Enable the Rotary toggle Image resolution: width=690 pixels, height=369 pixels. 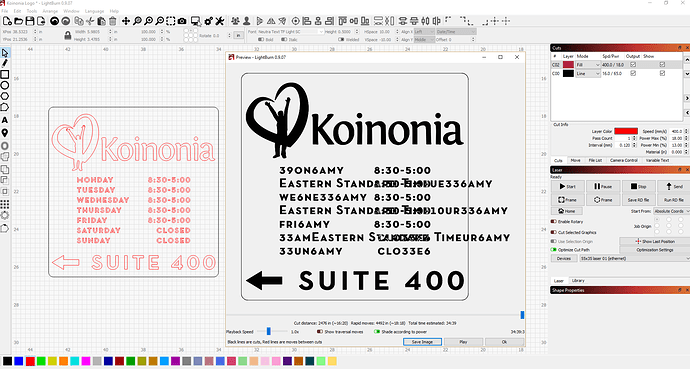554,221
